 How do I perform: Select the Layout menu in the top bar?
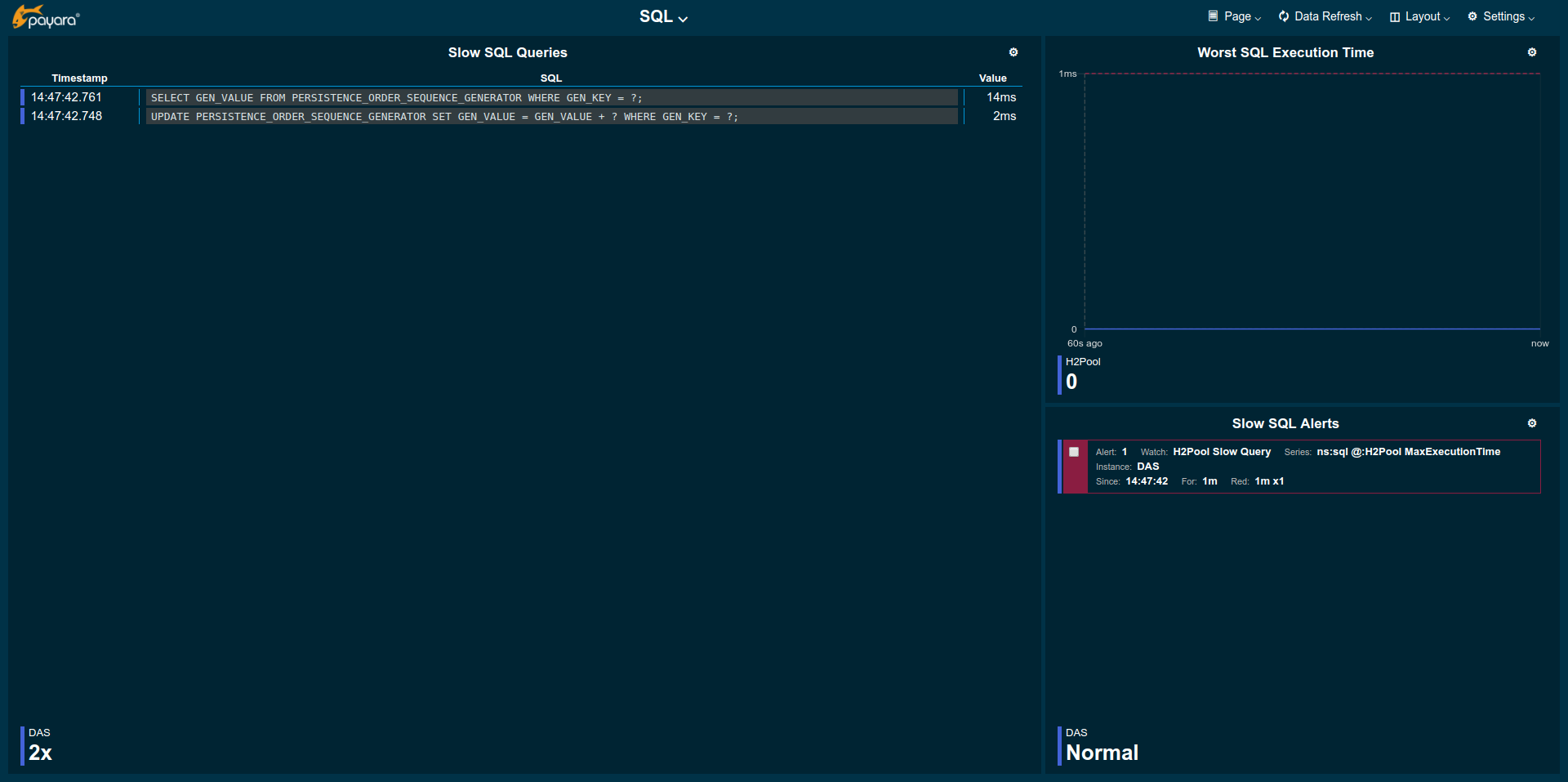[1423, 16]
